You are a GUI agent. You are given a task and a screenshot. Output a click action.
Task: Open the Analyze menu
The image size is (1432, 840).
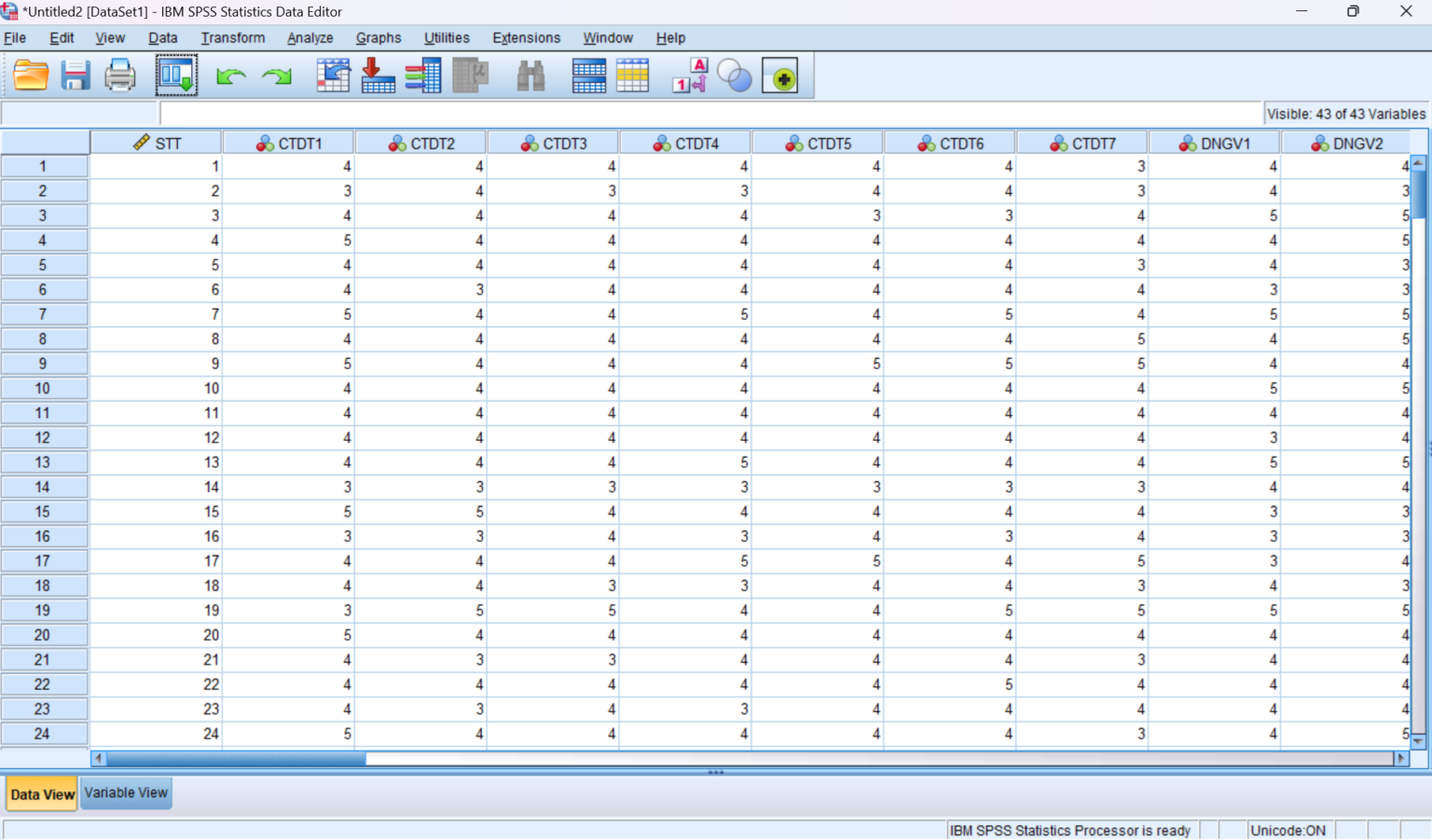pos(310,37)
